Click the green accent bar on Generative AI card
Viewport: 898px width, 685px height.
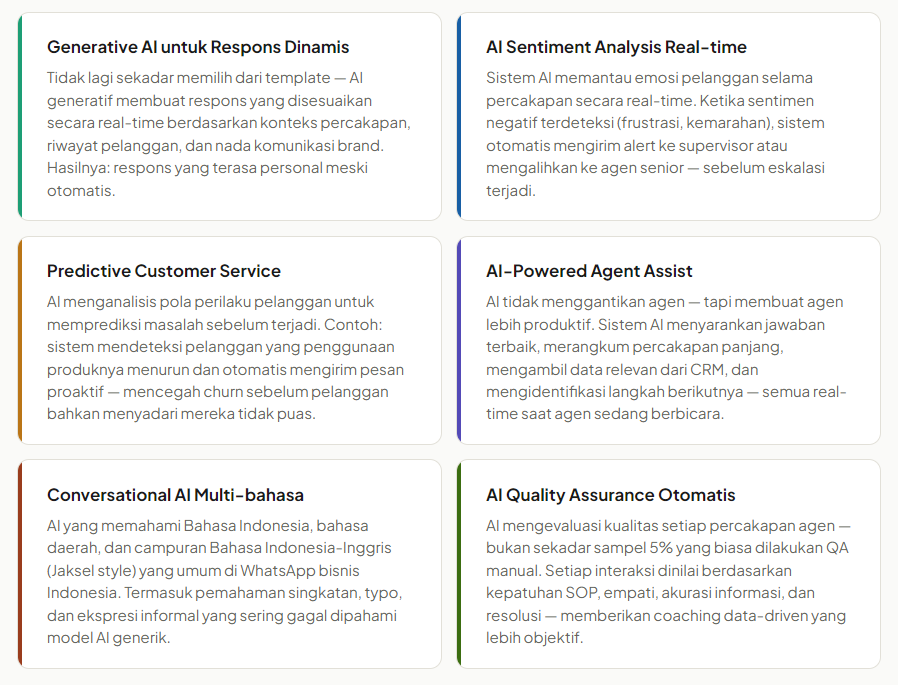tap(20, 116)
